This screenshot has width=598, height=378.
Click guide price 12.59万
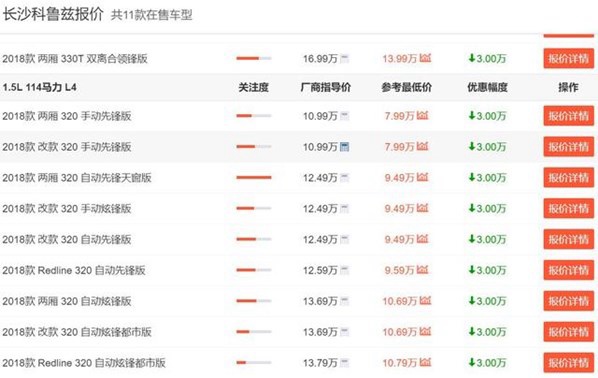click(320, 270)
